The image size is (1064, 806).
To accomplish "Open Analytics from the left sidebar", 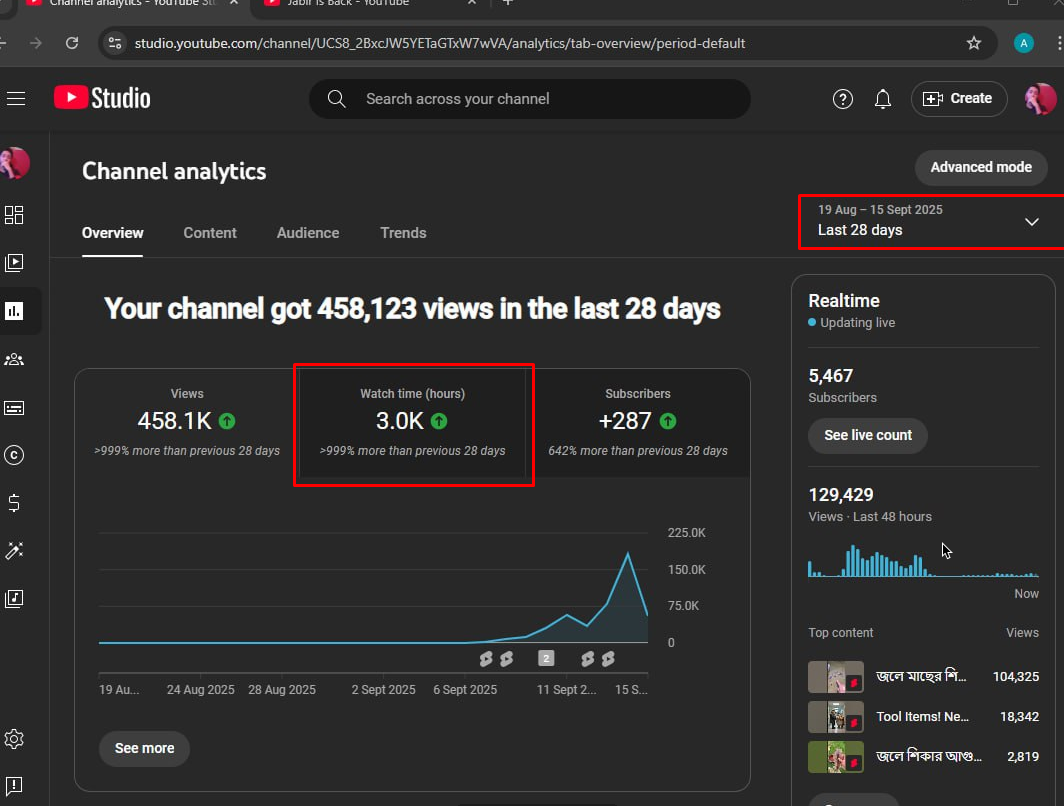I will pyautogui.click(x=15, y=310).
